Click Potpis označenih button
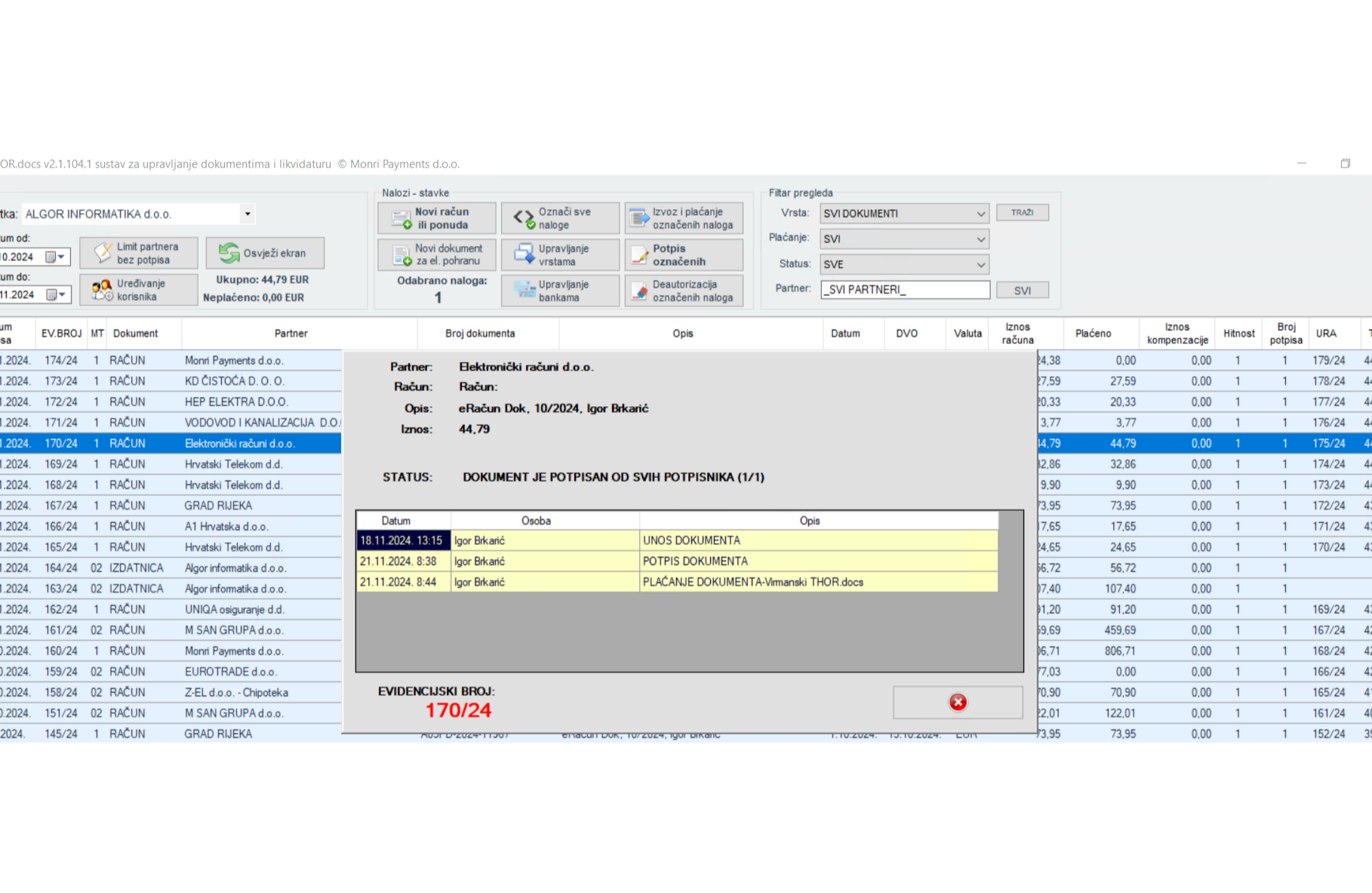This screenshot has height=893, width=1372. (684, 255)
